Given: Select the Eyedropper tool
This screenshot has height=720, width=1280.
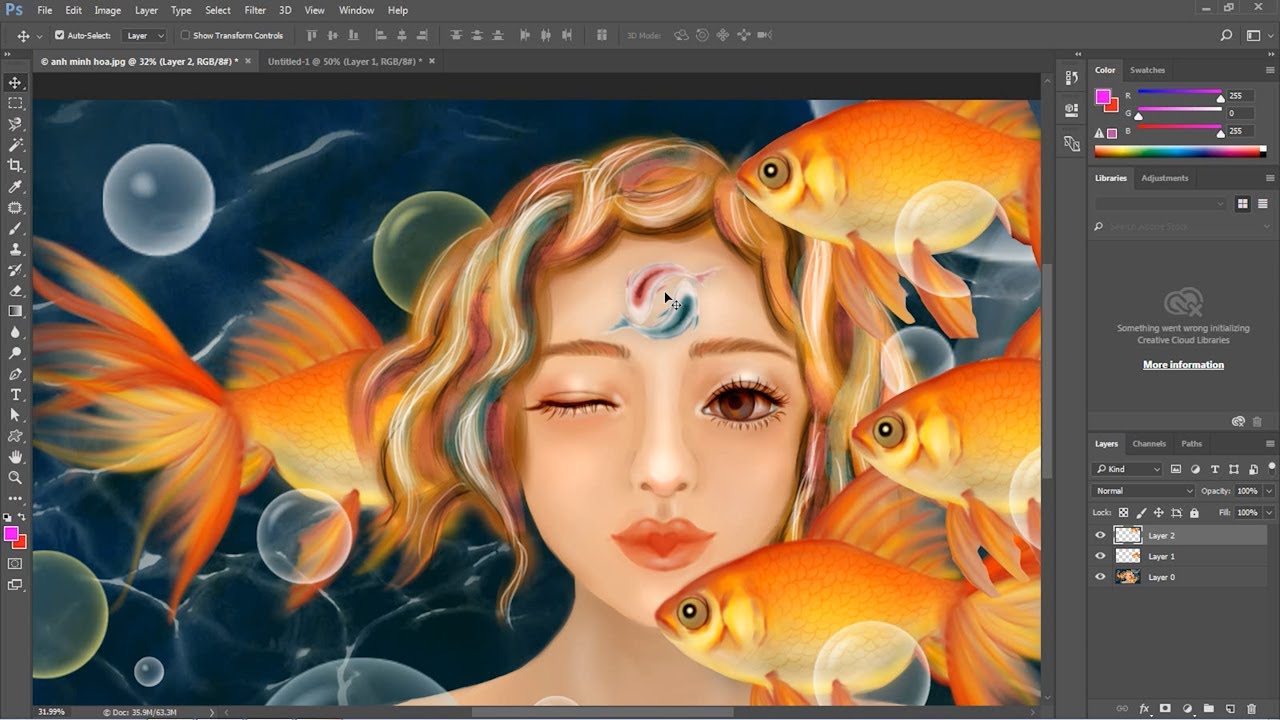Looking at the screenshot, I should (x=15, y=187).
